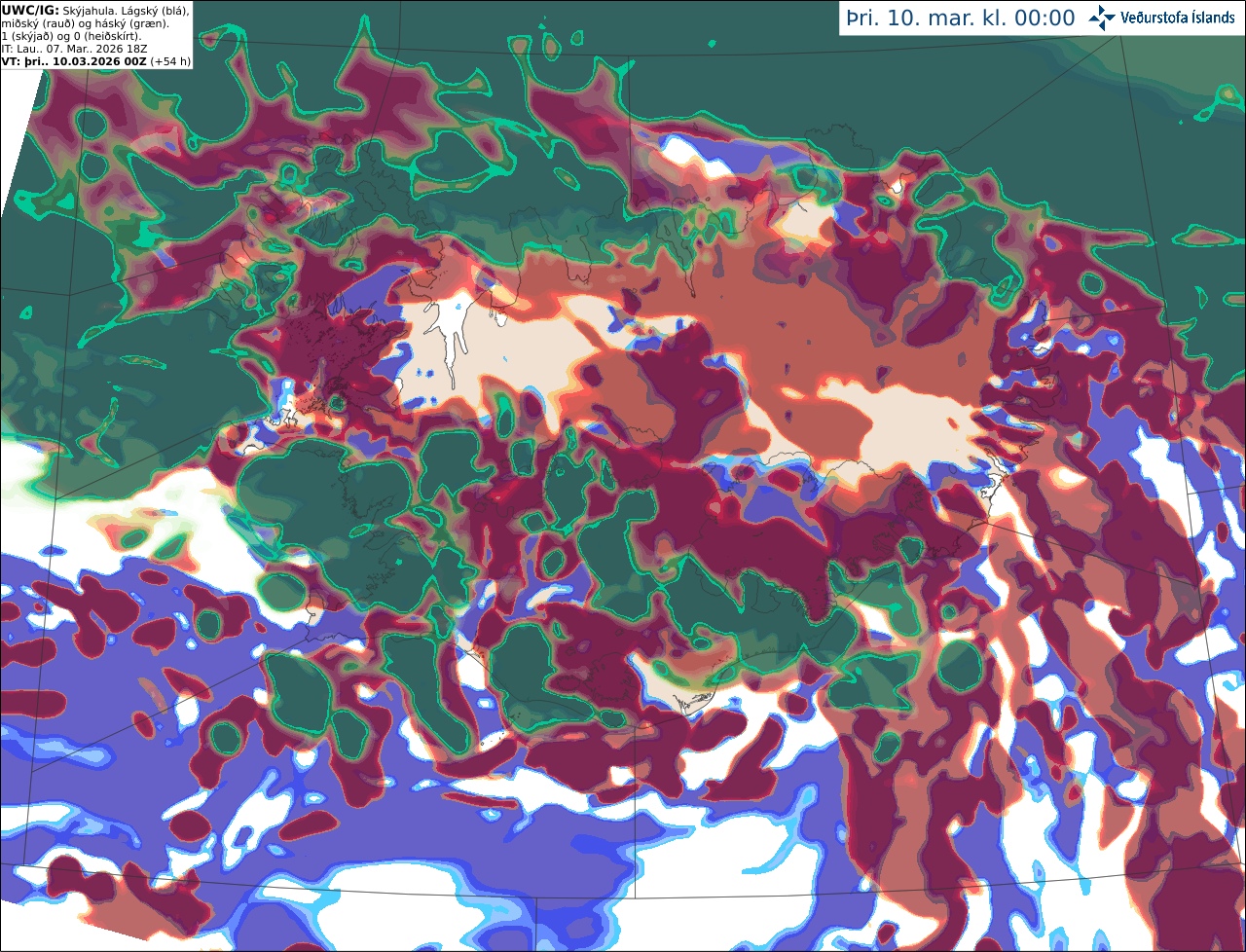The height and width of the screenshot is (952, 1246).
Task: Click the 'IT: Lau.. 07. Mar.. 2026 18Z' line
Action: (74, 49)
